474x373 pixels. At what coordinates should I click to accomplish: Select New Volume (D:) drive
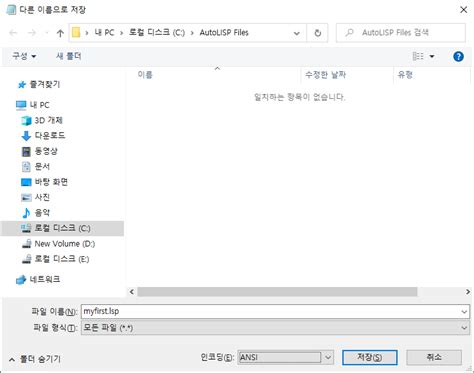click(x=65, y=244)
